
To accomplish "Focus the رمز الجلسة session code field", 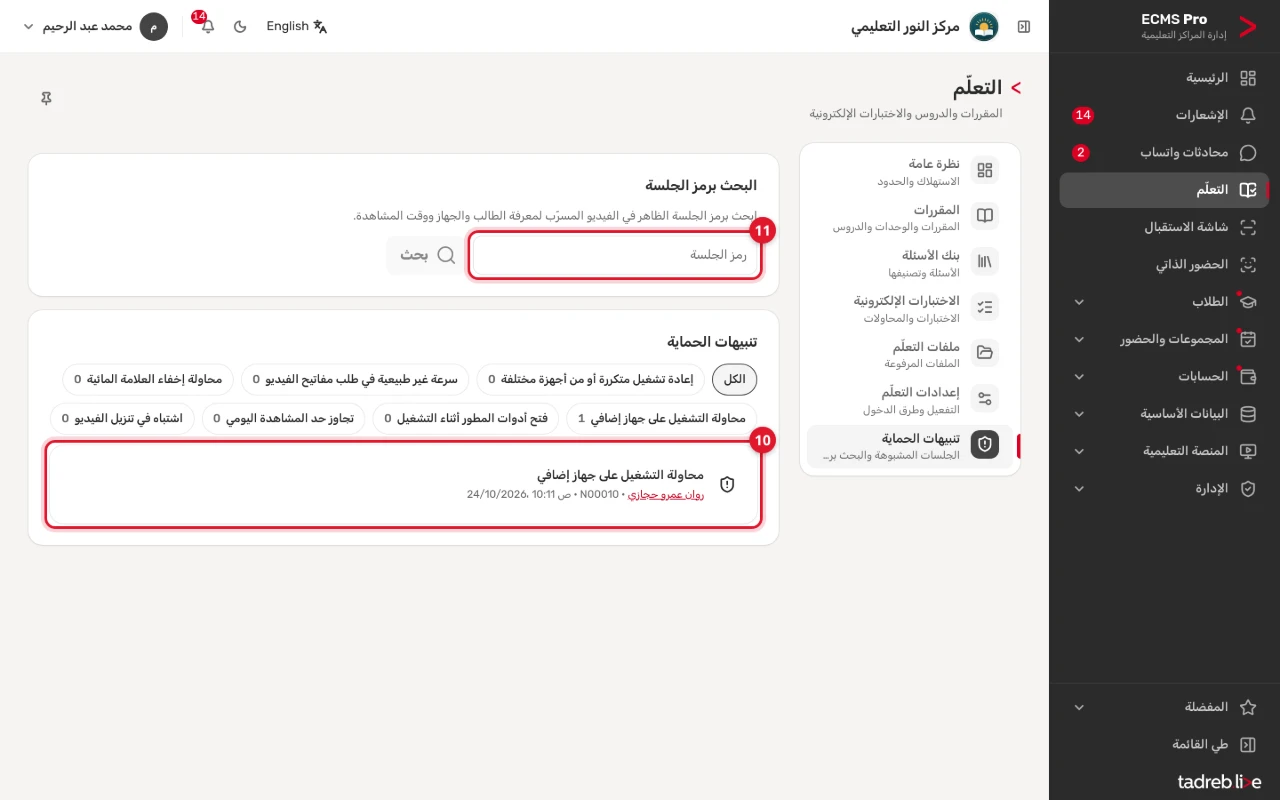I will (x=615, y=255).
